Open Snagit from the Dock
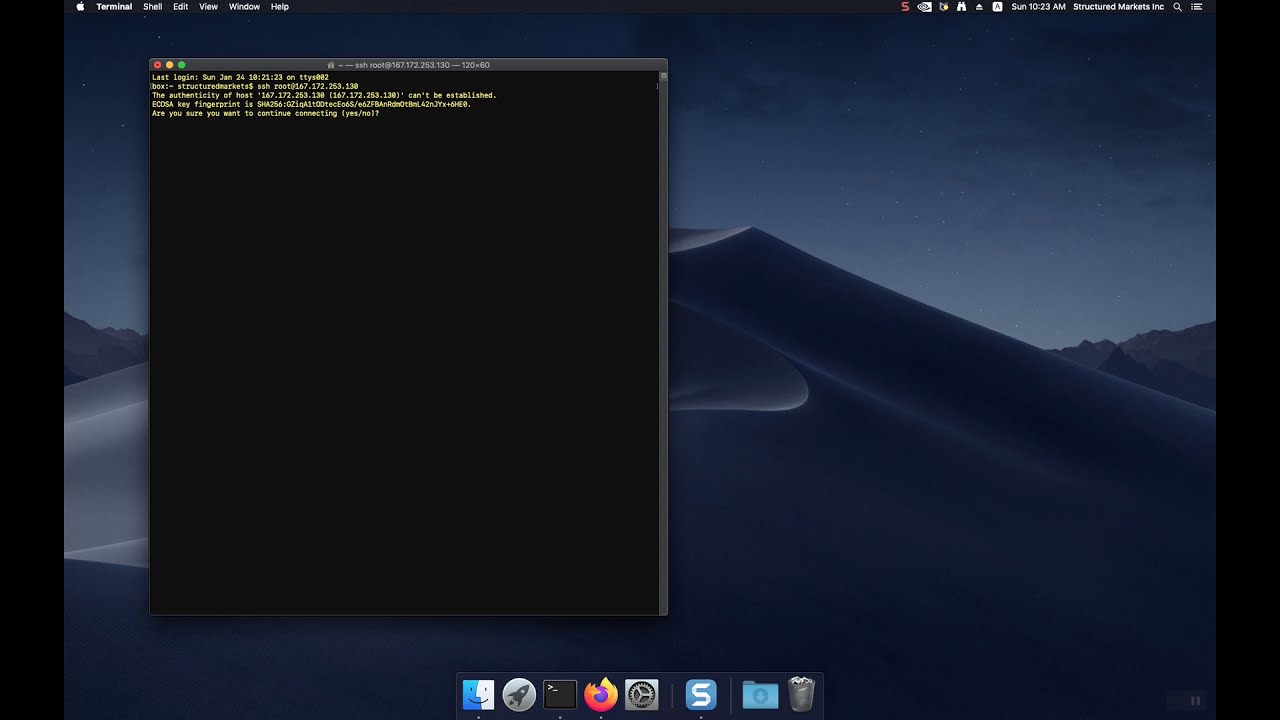Screen dimensions: 1280x720 coord(701,694)
